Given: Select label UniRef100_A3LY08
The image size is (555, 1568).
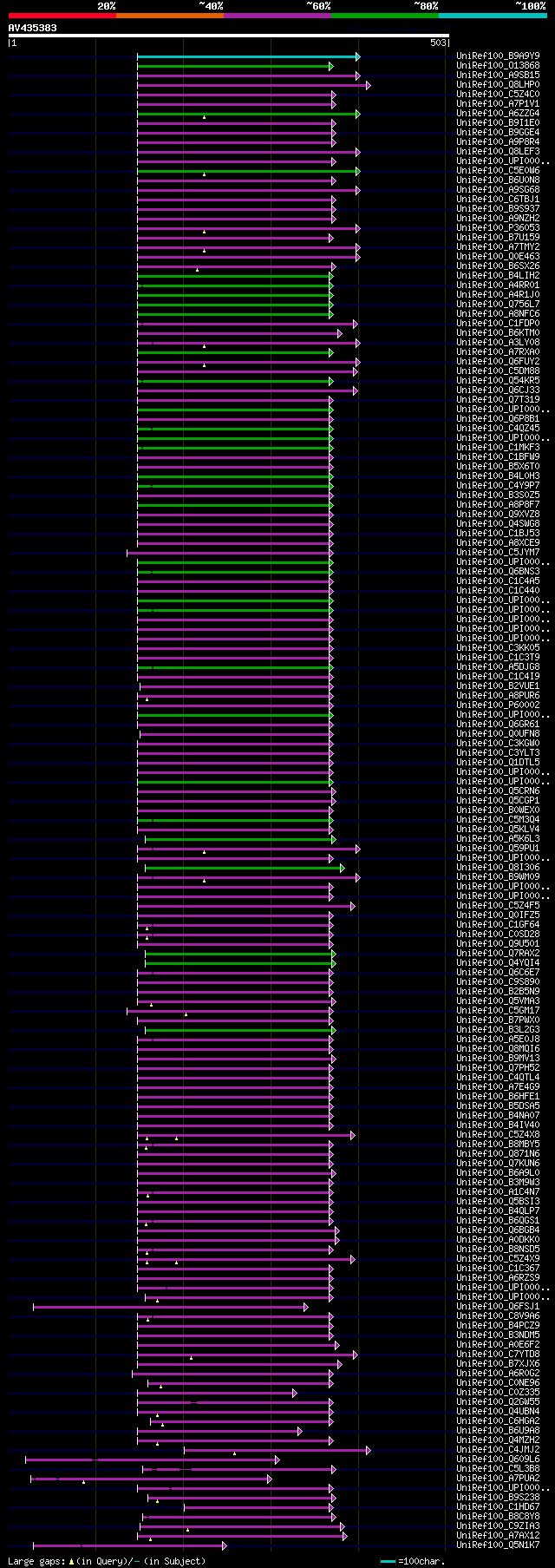Looking at the screenshot, I should click(x=498, y=343).
